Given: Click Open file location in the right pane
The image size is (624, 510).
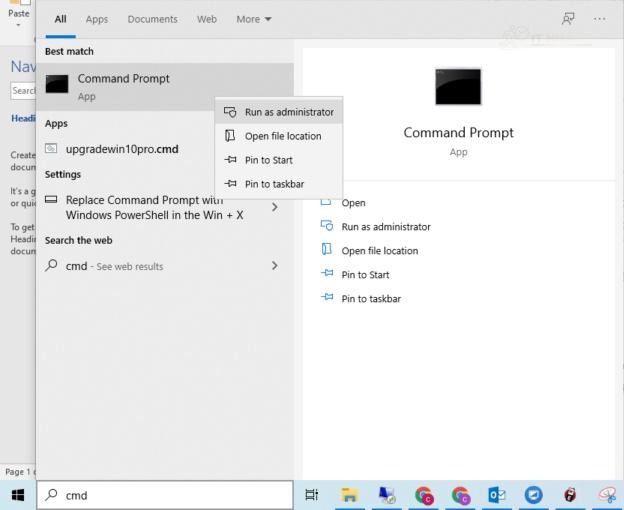Looking at the screenshot, I should coord(379,251).
